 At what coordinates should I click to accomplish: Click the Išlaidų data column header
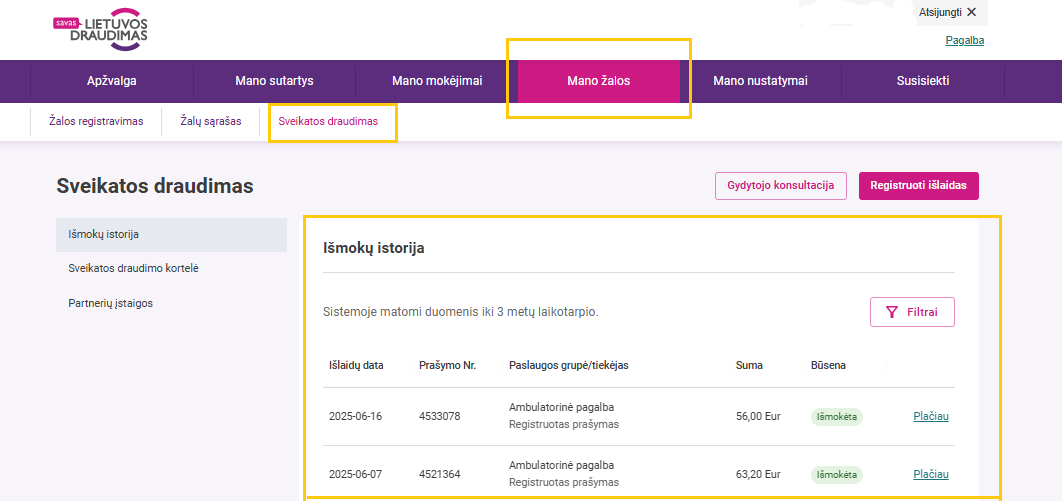coord(356,366)
